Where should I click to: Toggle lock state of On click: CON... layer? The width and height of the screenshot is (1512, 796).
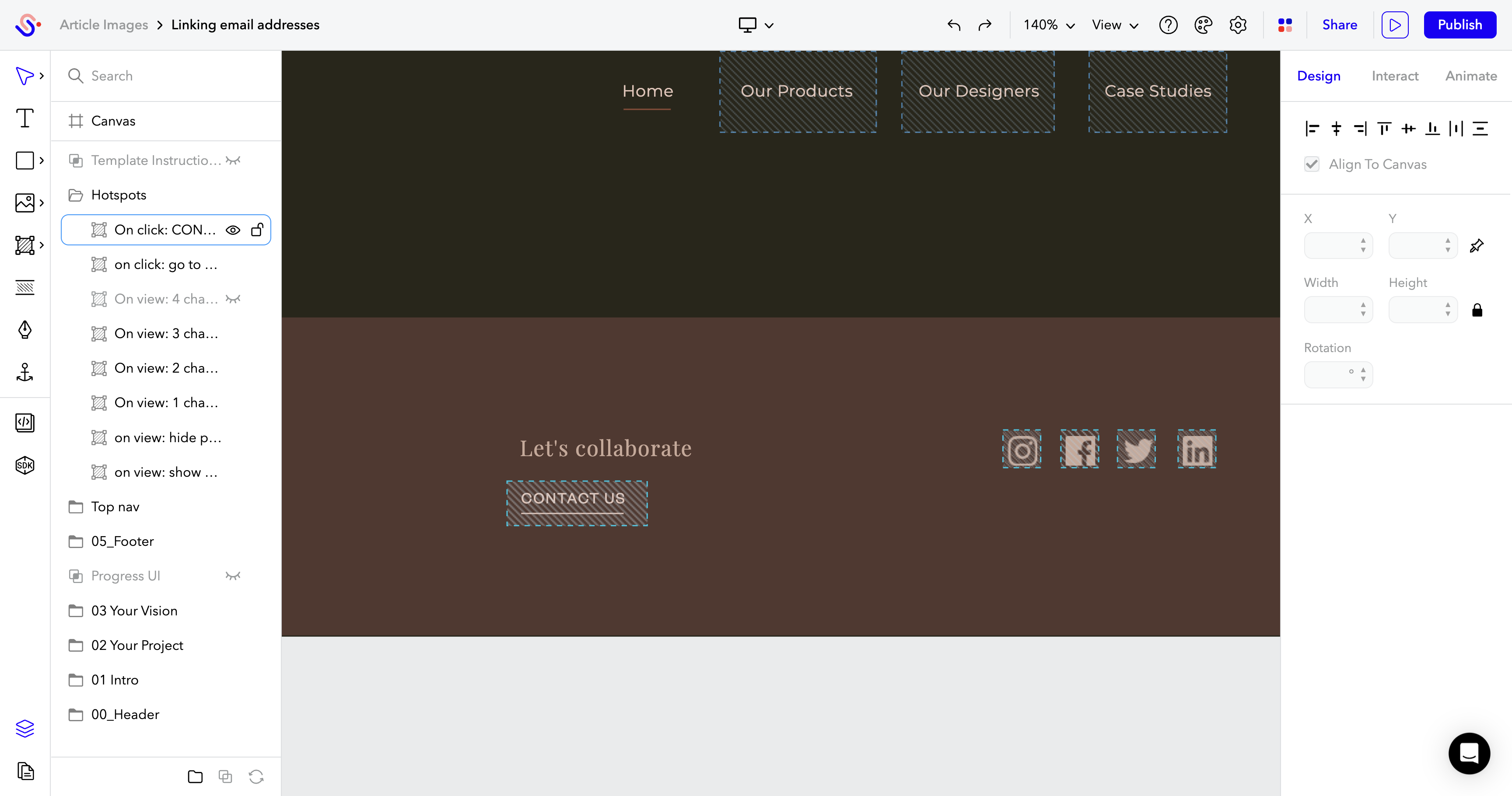[x=257, y=230]
